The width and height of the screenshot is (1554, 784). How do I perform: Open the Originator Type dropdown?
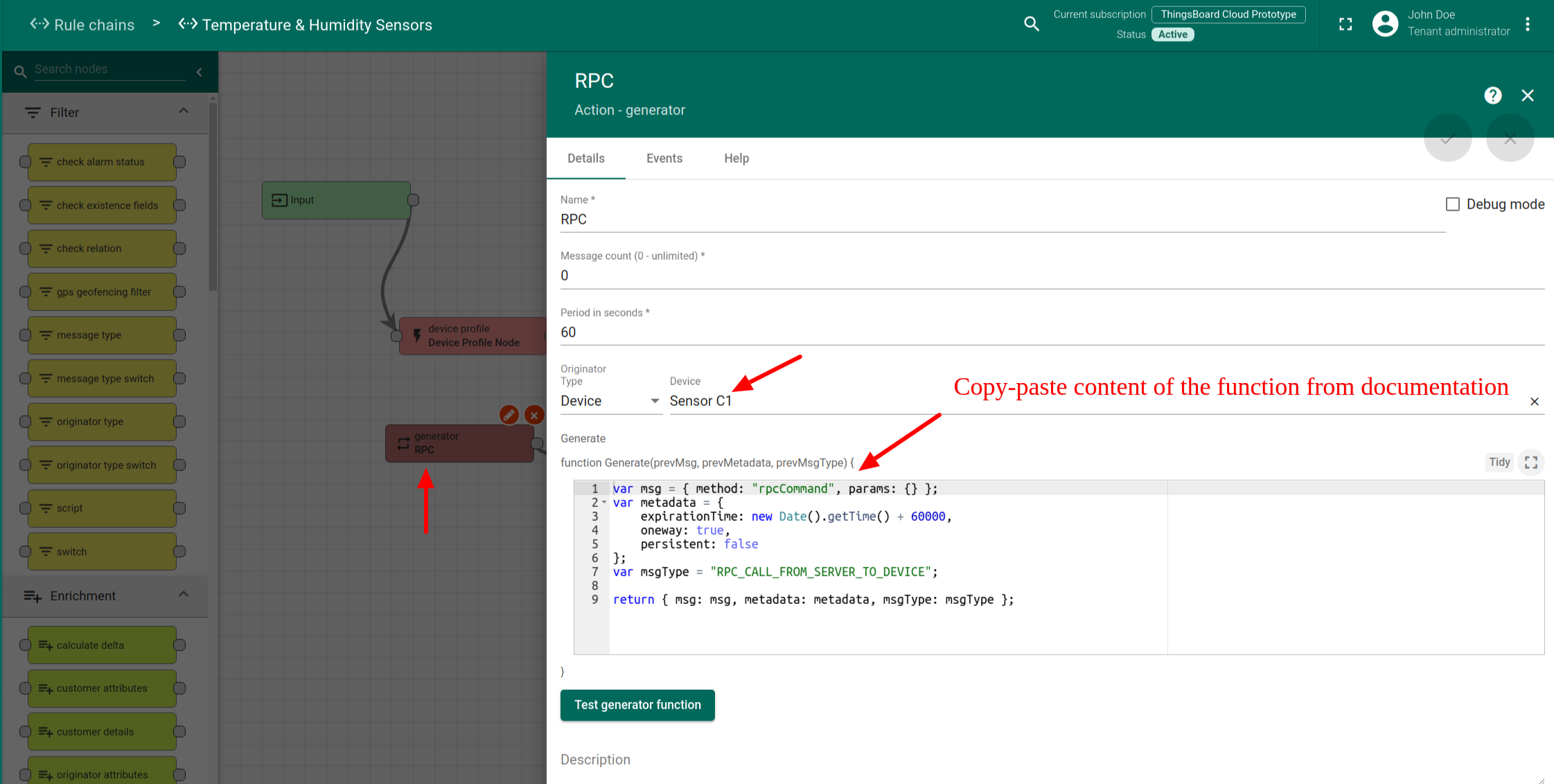click(x=610, y=401)
